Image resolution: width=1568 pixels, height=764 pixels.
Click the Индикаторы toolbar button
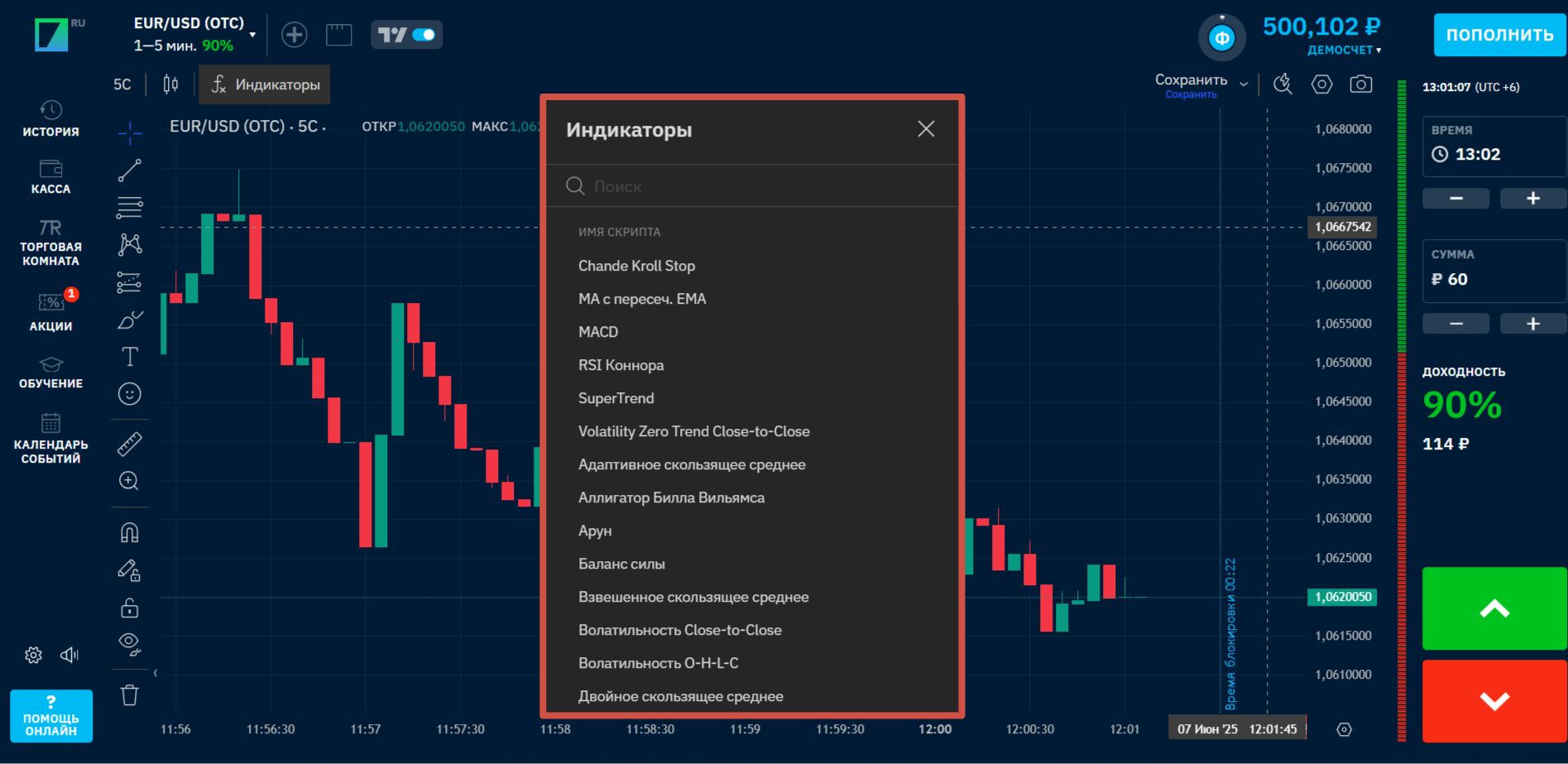[x=265, y=84]
